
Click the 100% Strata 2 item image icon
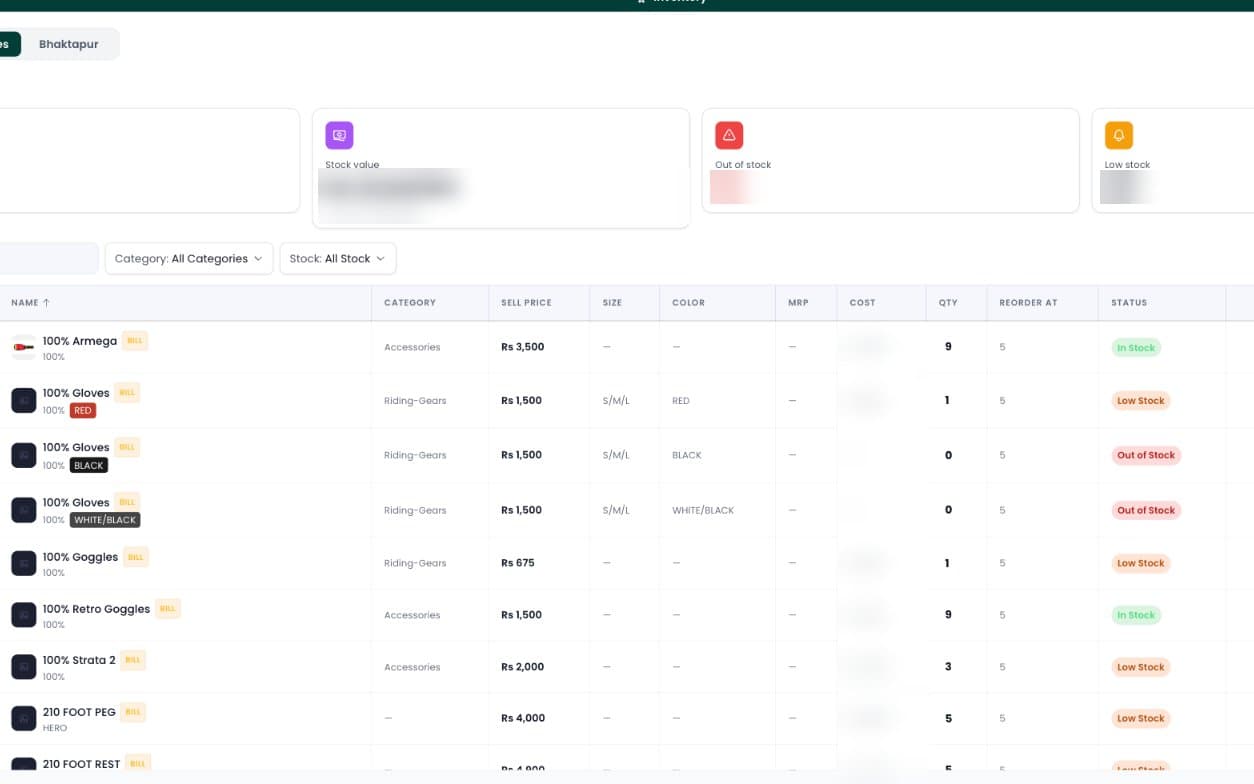(x=24, y=667)
